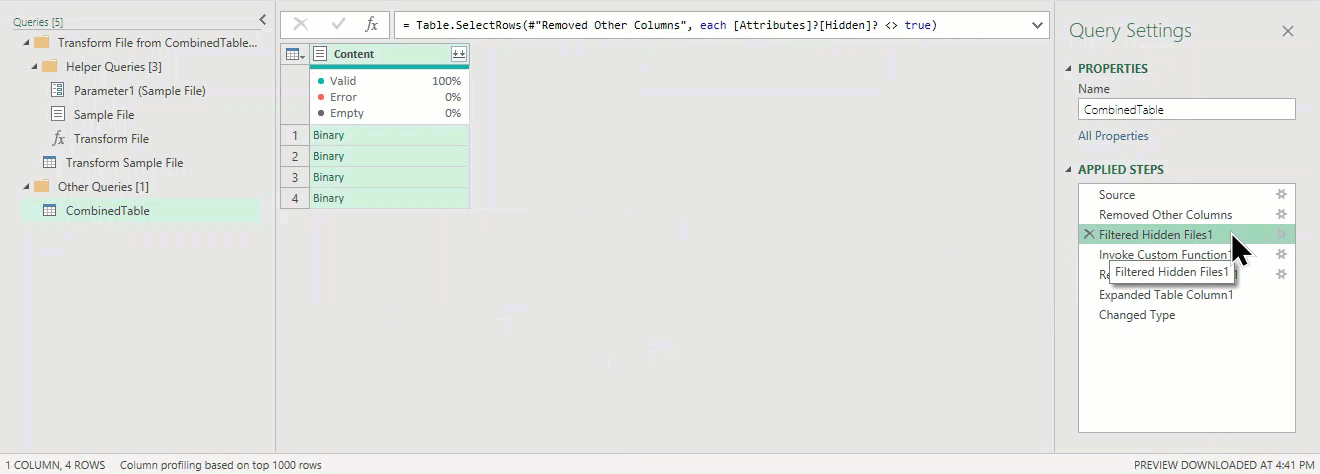Click the Binary cell in row 1
The width and height of the screenshot is (1320, 474).
[388, 135]
